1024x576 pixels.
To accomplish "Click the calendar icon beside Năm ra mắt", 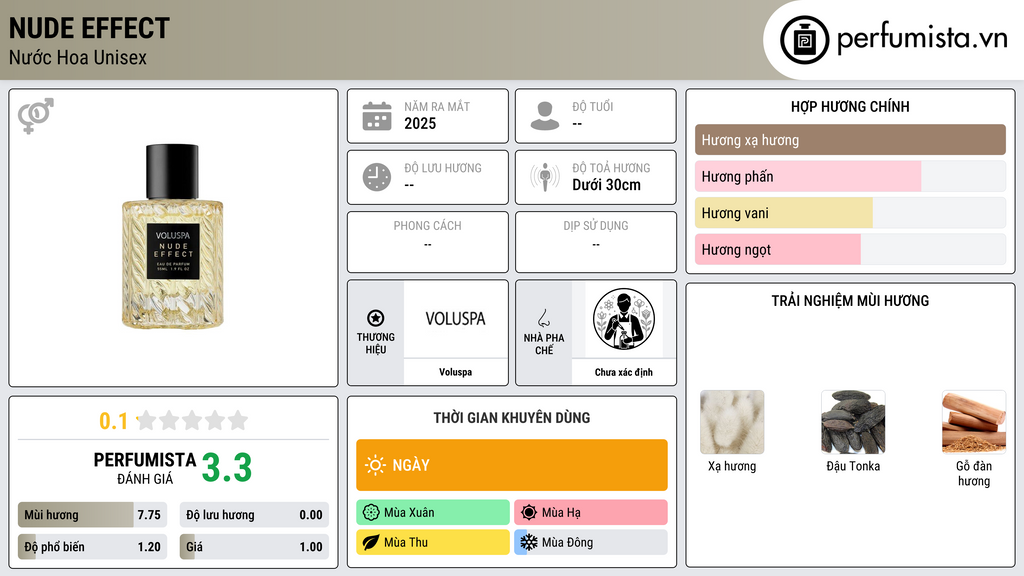I will [x=377, y=116].
